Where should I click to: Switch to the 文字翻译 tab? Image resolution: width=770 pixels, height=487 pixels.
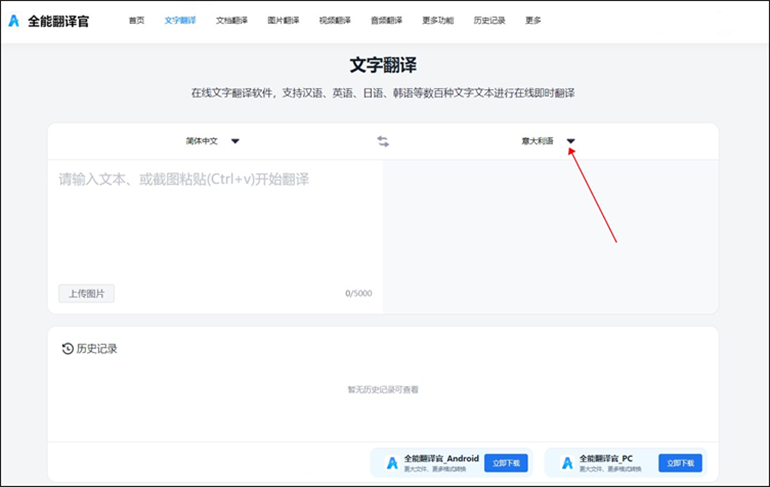(x=180, y=21)
